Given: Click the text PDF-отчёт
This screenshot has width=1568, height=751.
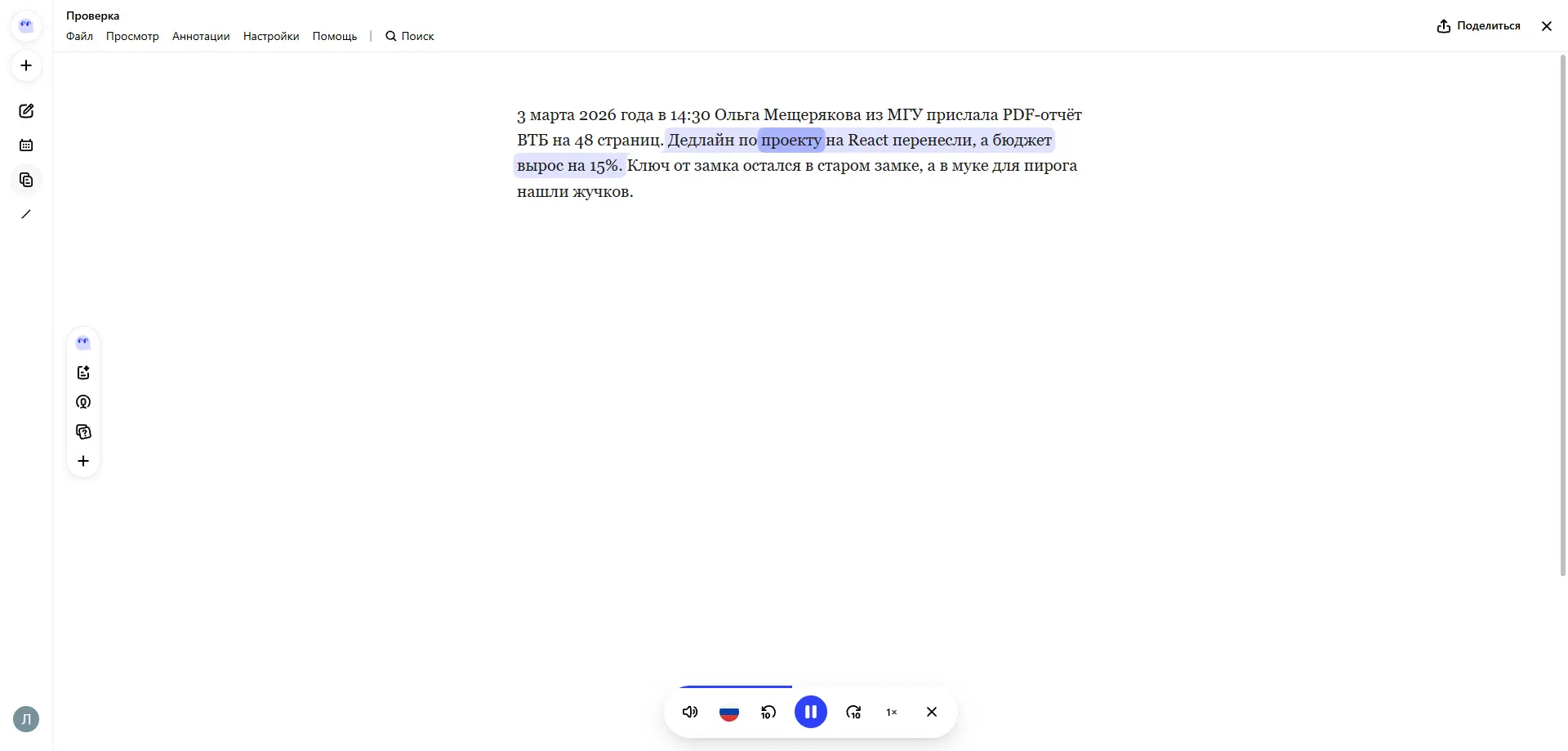Looking at the screenshot, I should [1042, 114].
